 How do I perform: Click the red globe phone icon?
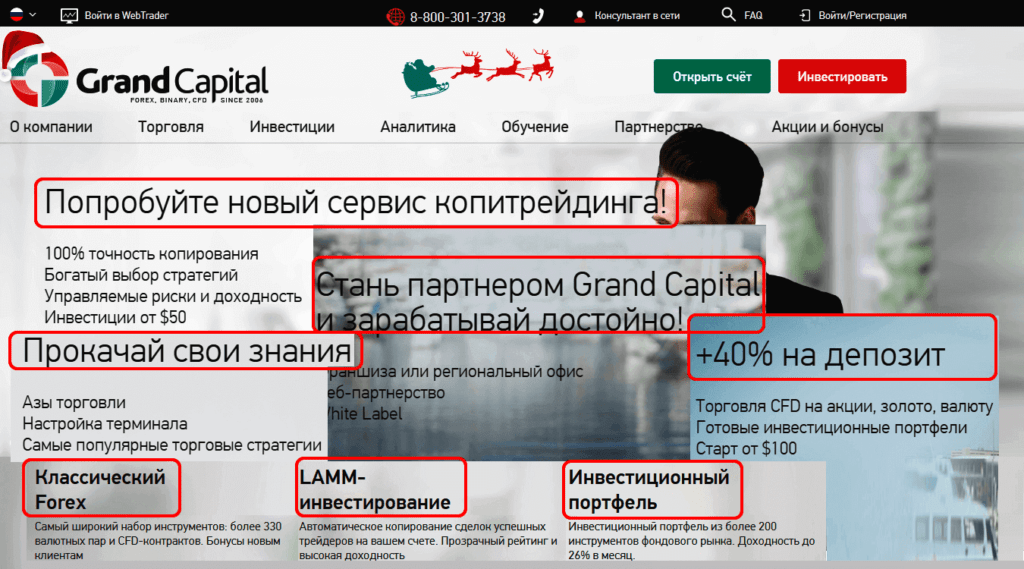coord(396,17)
